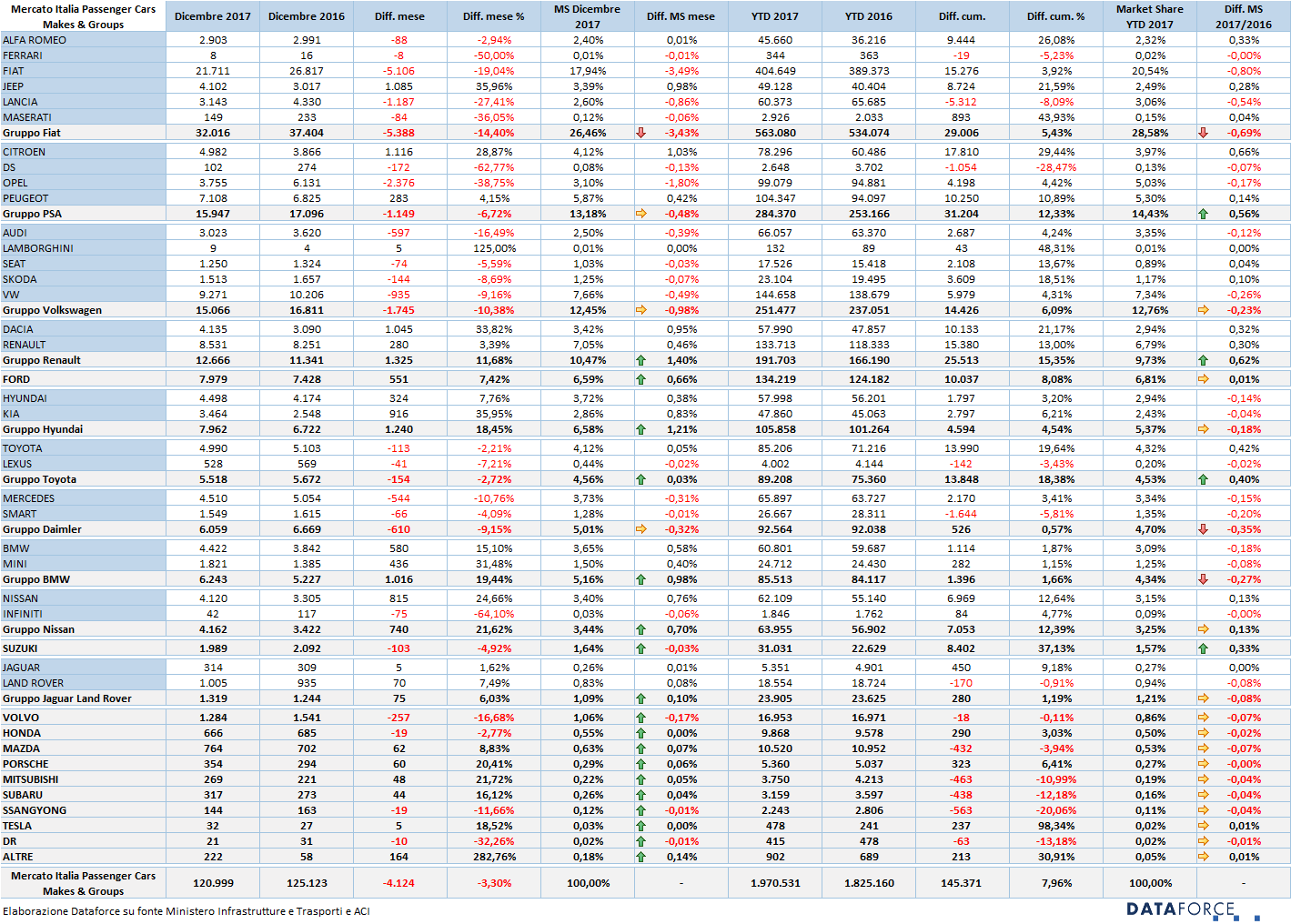Click the top Mercato Italia Passenger Cars header
This screenshot has width=1291, height=924.
[83, 16]
